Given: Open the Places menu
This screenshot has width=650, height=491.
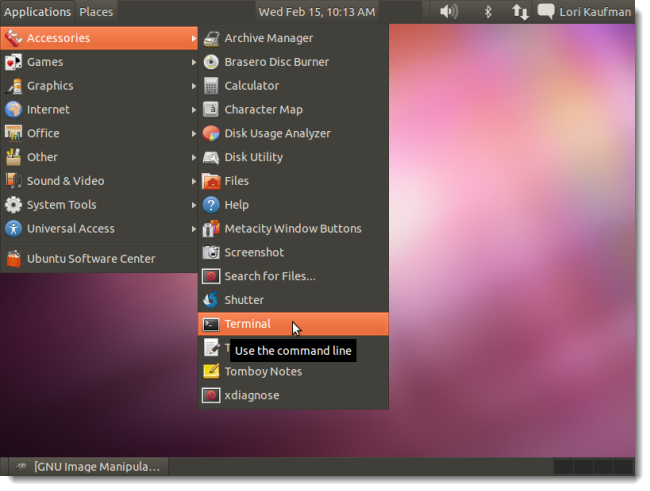Looking at the screenshot, I should pyautogui.click(x=96, y=12).
